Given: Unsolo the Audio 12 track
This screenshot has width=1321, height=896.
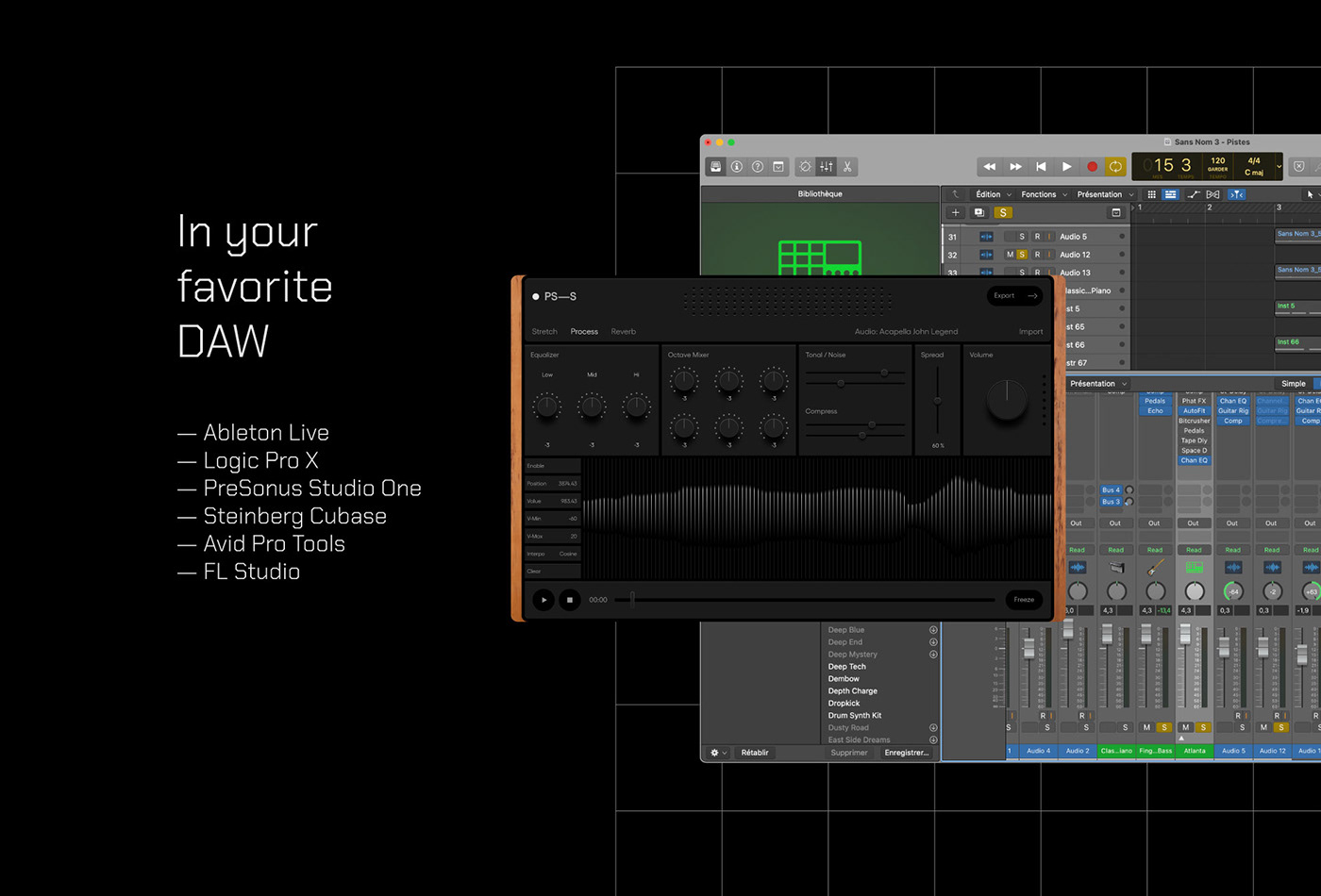Looking at the screenshot, I should tap(1022, 255).
